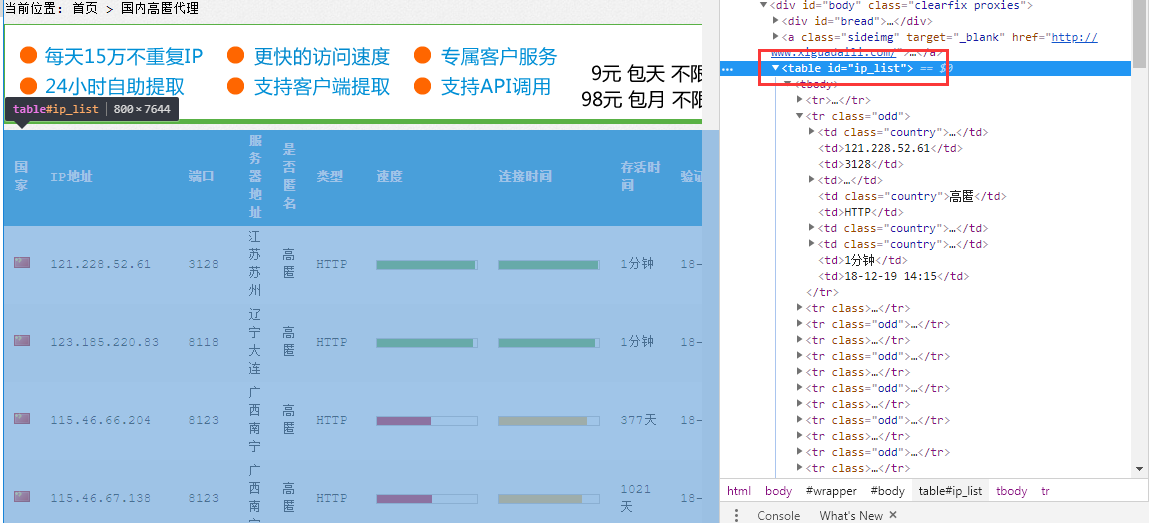Click the td 121.228.52.61 node in DevTools

[x=890, y=148]
